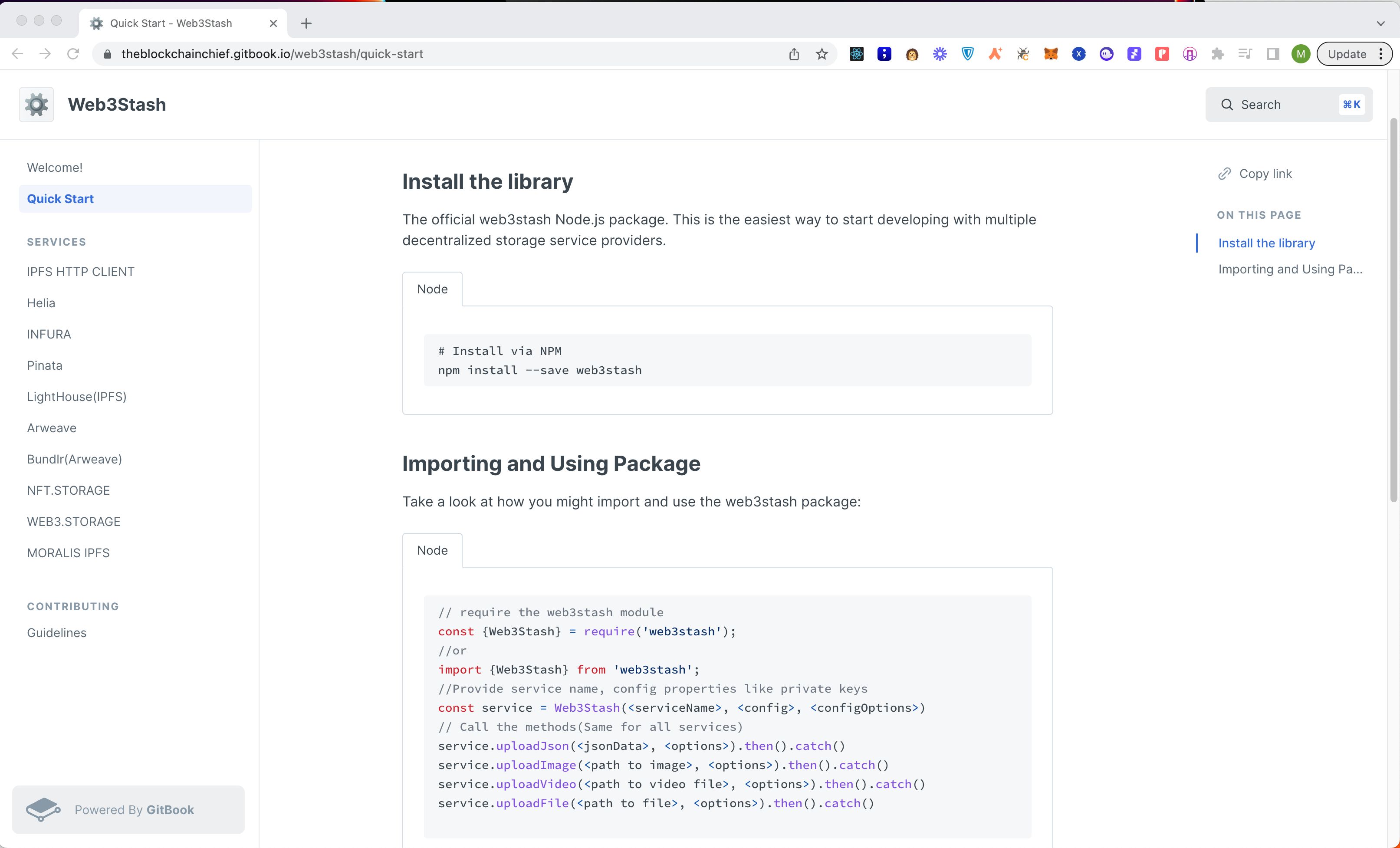Open IPFS HTTP CLIENT service page
Image resolution: width=1400 pixels, height=848 pixels.
pos(81,272)
